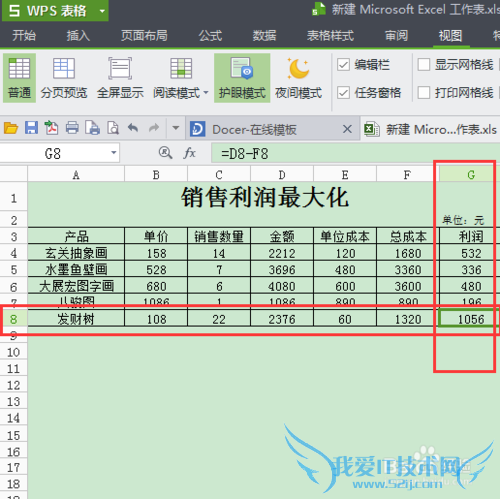Image resolution: width=500 pixels, height=499 pixels.
Task: Open the 开始 ribbon tab
Action: 24,35
